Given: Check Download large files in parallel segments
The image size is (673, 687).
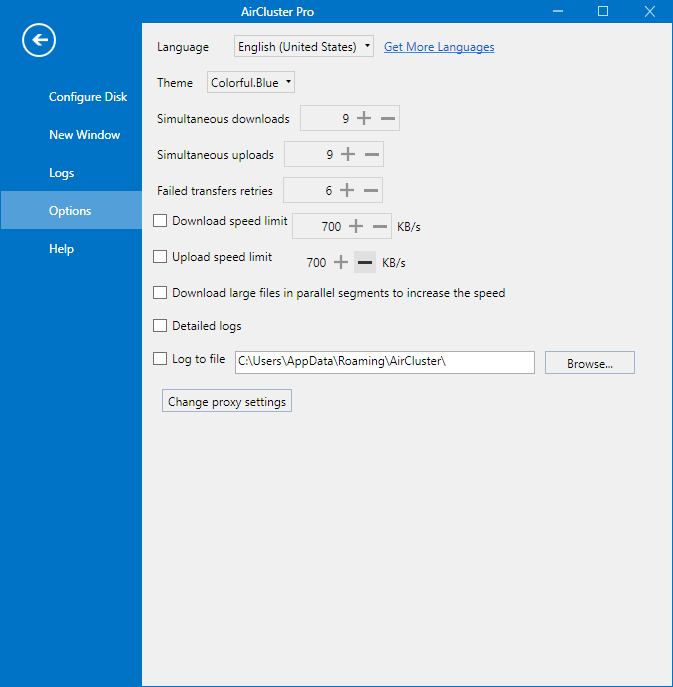Looking at the screenshot, I should pyautogui.click(x=160, y=292).
